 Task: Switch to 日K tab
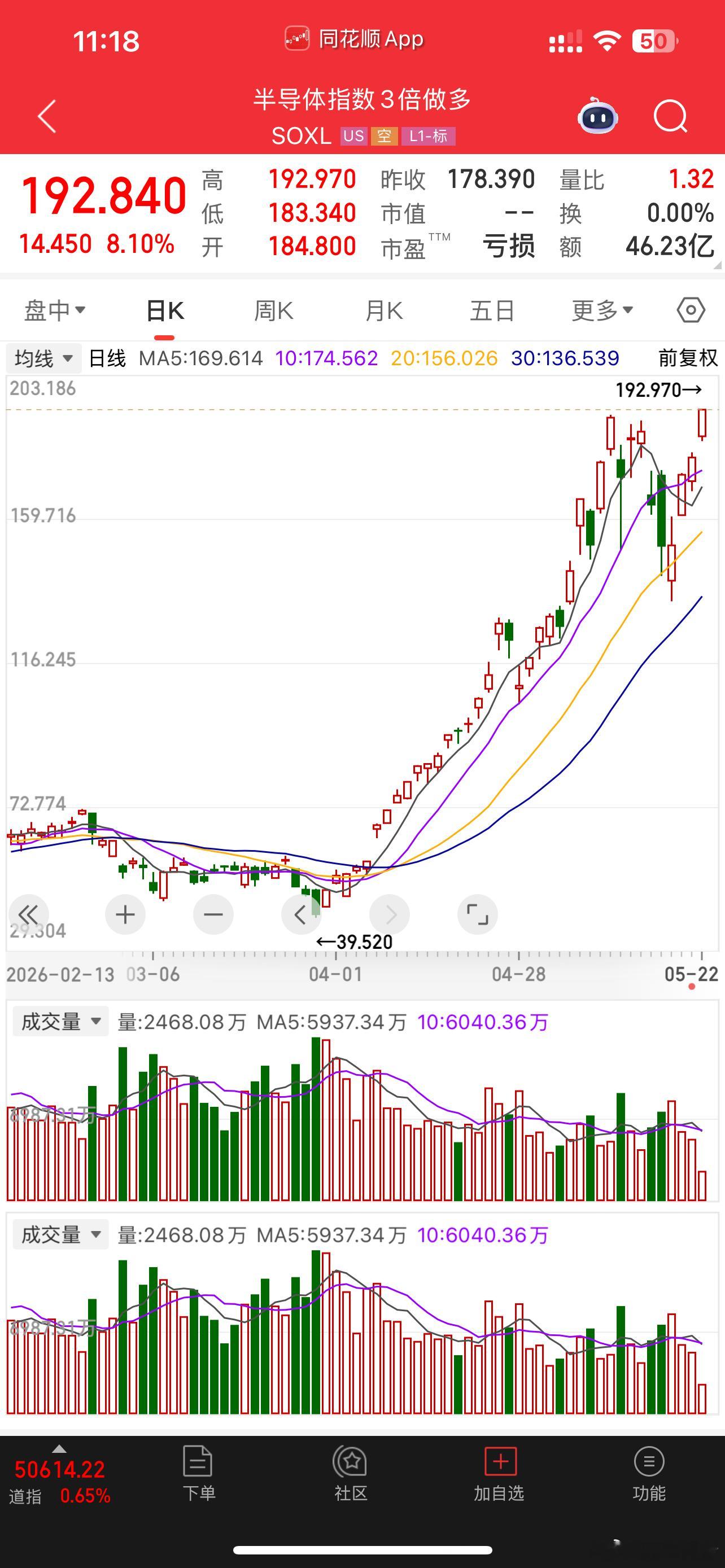coord(165,311)
